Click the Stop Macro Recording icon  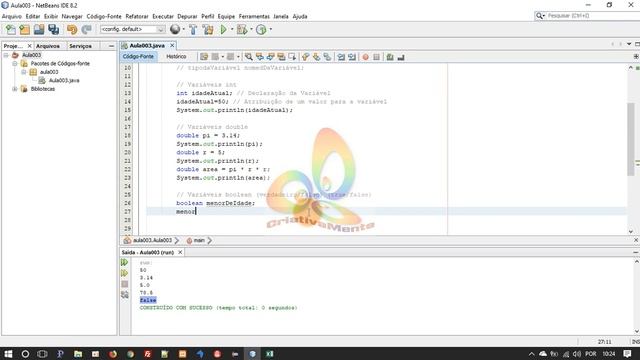point(376,57)
